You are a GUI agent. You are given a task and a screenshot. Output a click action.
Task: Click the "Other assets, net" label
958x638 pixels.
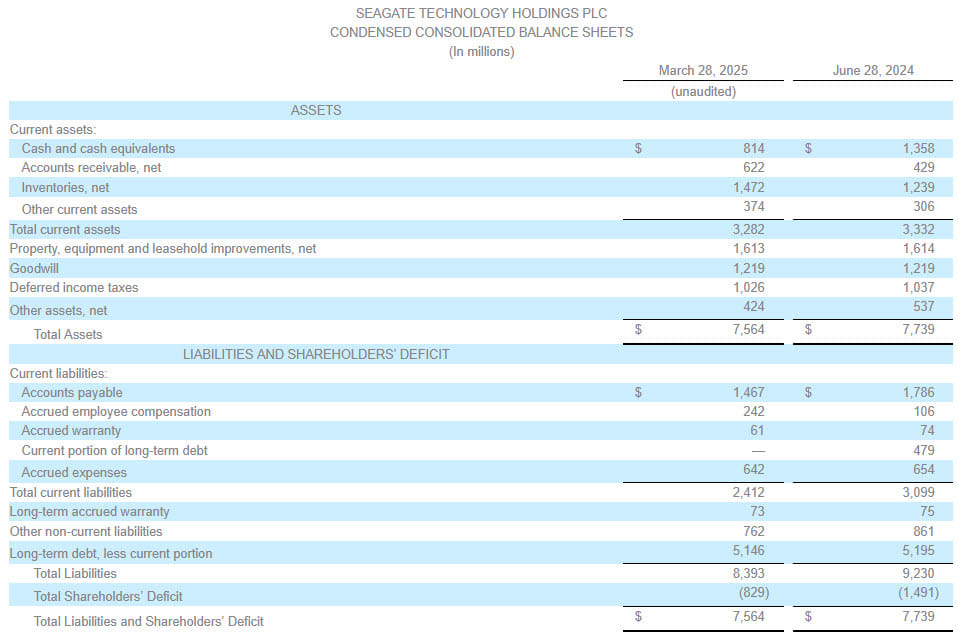coord(58,310)
